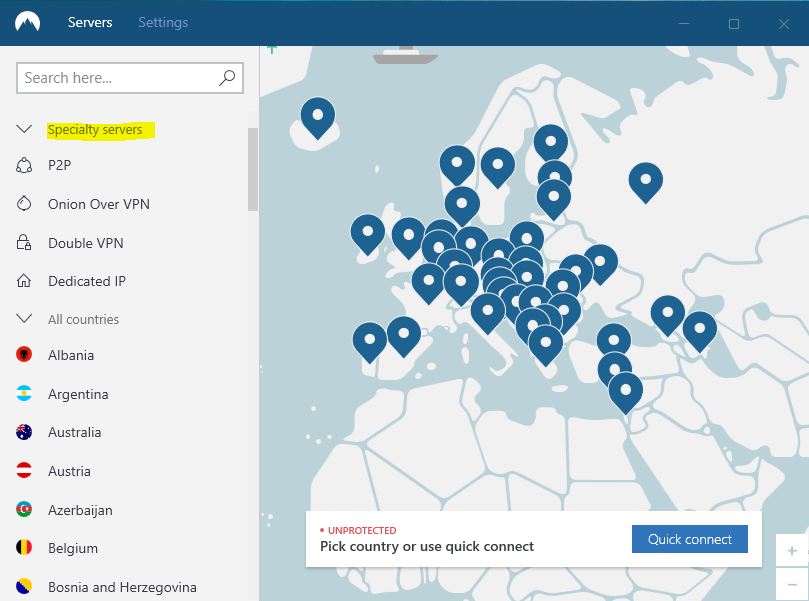Viewport: 809px width, 601px height.
Task: Click the server list scrollbar thumb
Action: (x=253, y=169)
